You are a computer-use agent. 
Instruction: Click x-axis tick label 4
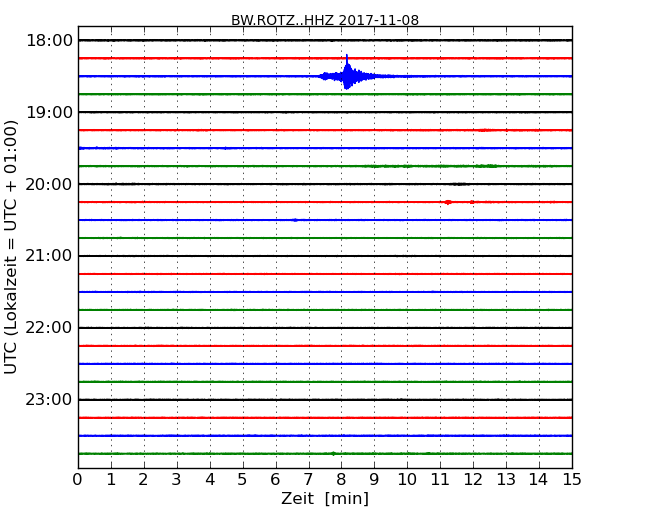click(x=210, y=480)
